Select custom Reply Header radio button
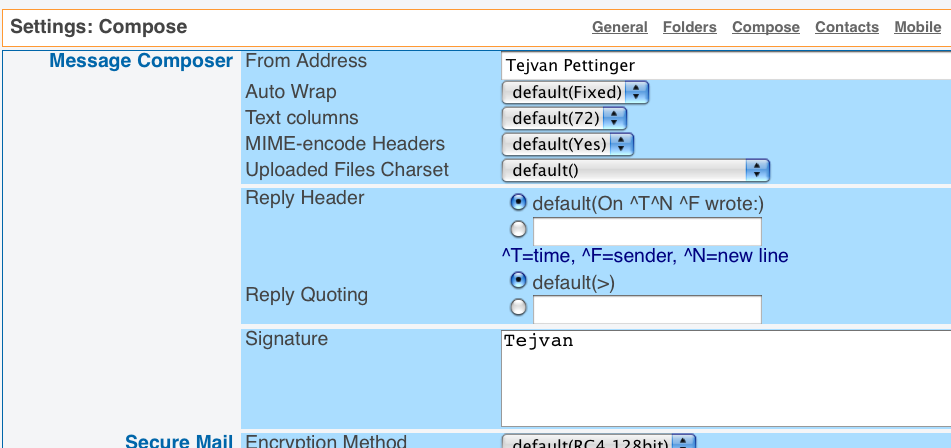The height and width of the screenshot is (448, 951). (x=519, y=229)
